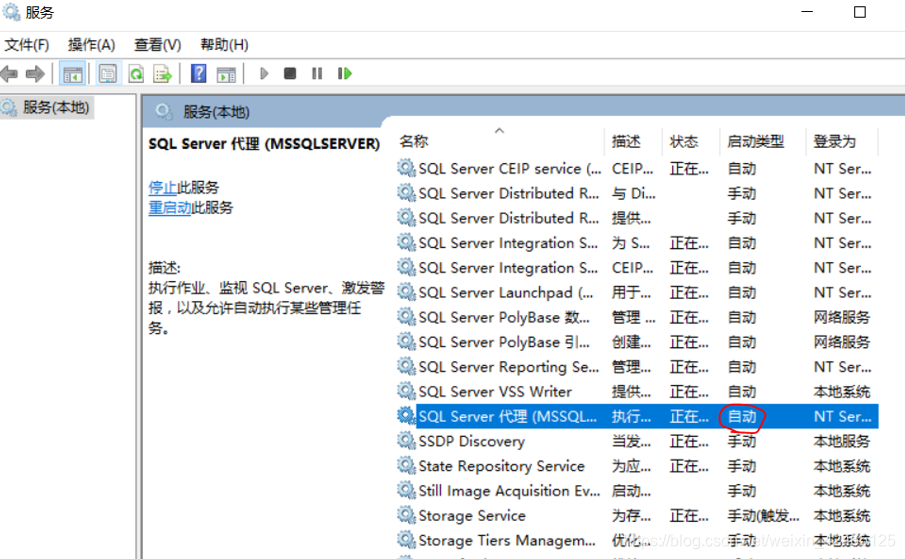Click the Restart service icon
Screen dimensions: 905x559
(345, 74)
